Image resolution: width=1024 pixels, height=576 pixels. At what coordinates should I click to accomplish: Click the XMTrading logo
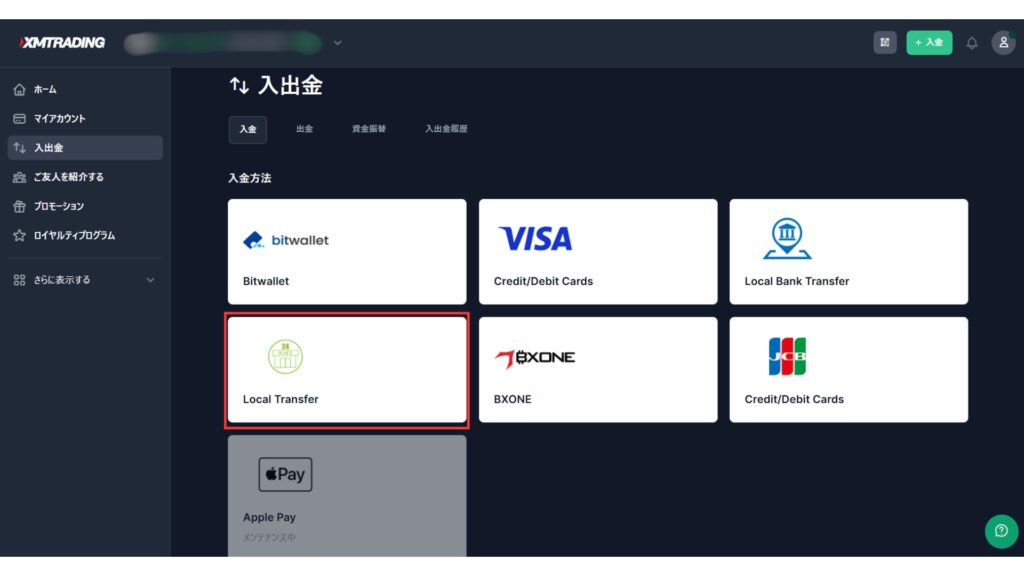pos(62,43)
